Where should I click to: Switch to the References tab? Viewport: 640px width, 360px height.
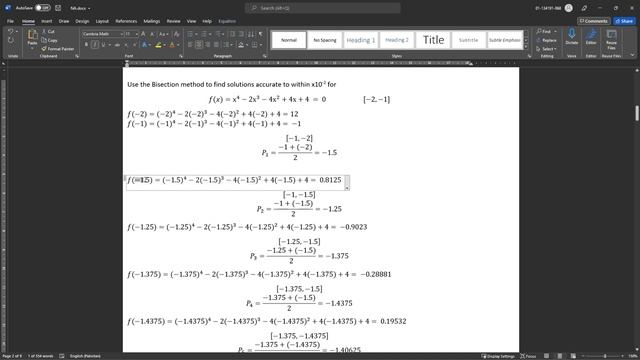pos(126,21)
